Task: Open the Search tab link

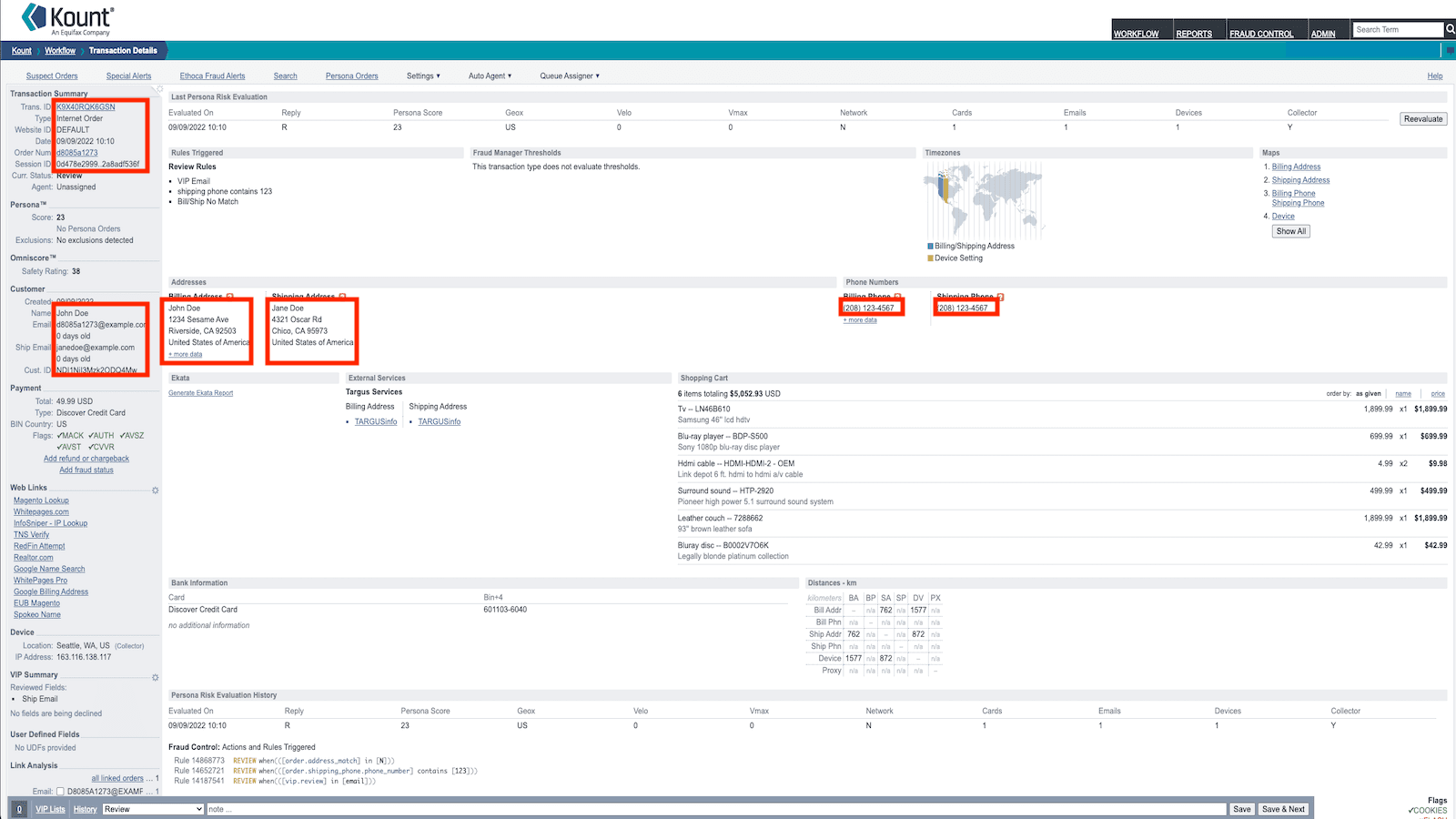Action: tap(286, 76)
